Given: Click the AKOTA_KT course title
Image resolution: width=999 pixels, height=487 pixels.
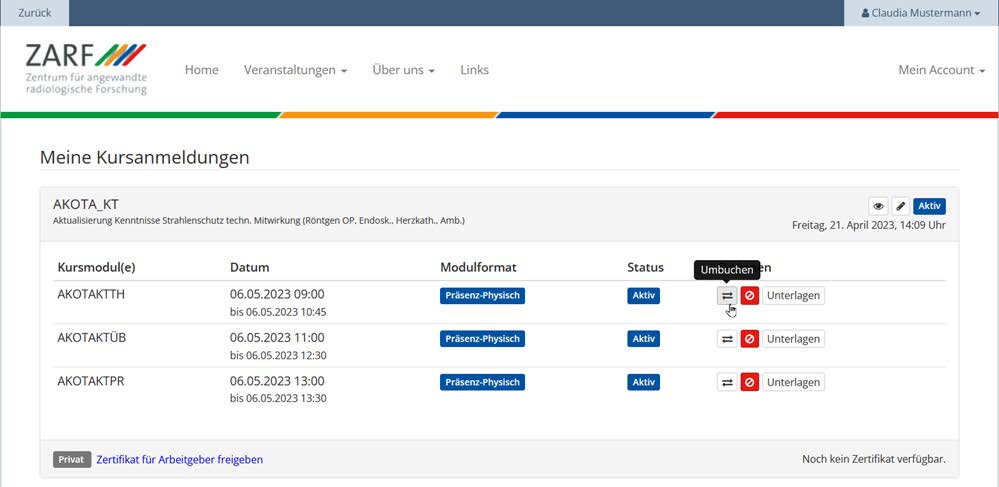Looking at the screenshot, I should 86,205.
